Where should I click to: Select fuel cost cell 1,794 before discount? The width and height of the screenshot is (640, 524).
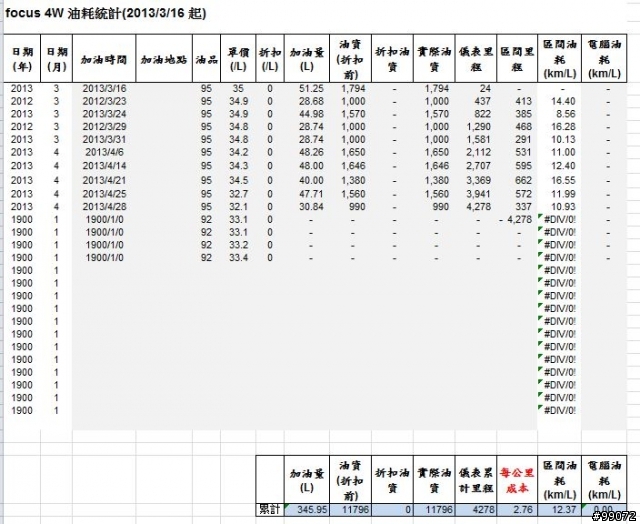coord(353,89)
